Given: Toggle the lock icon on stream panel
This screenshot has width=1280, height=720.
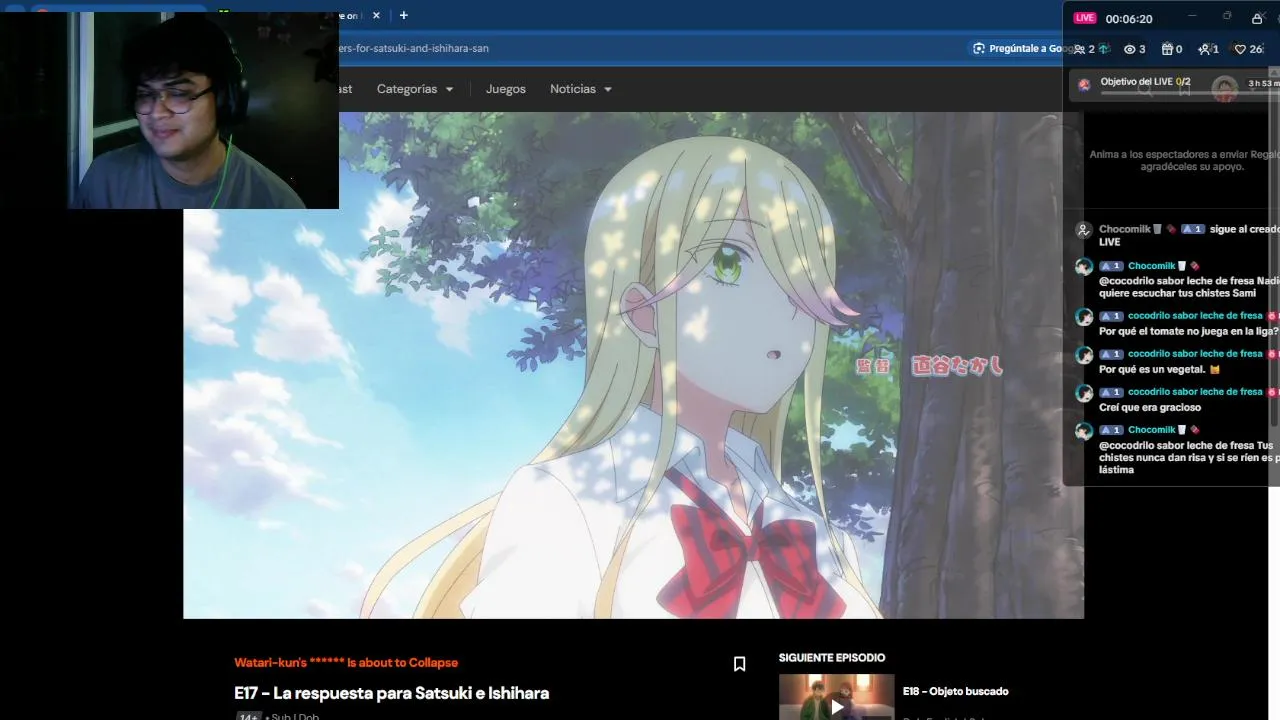Looking at the screenshot, I should click(1257, 18).
